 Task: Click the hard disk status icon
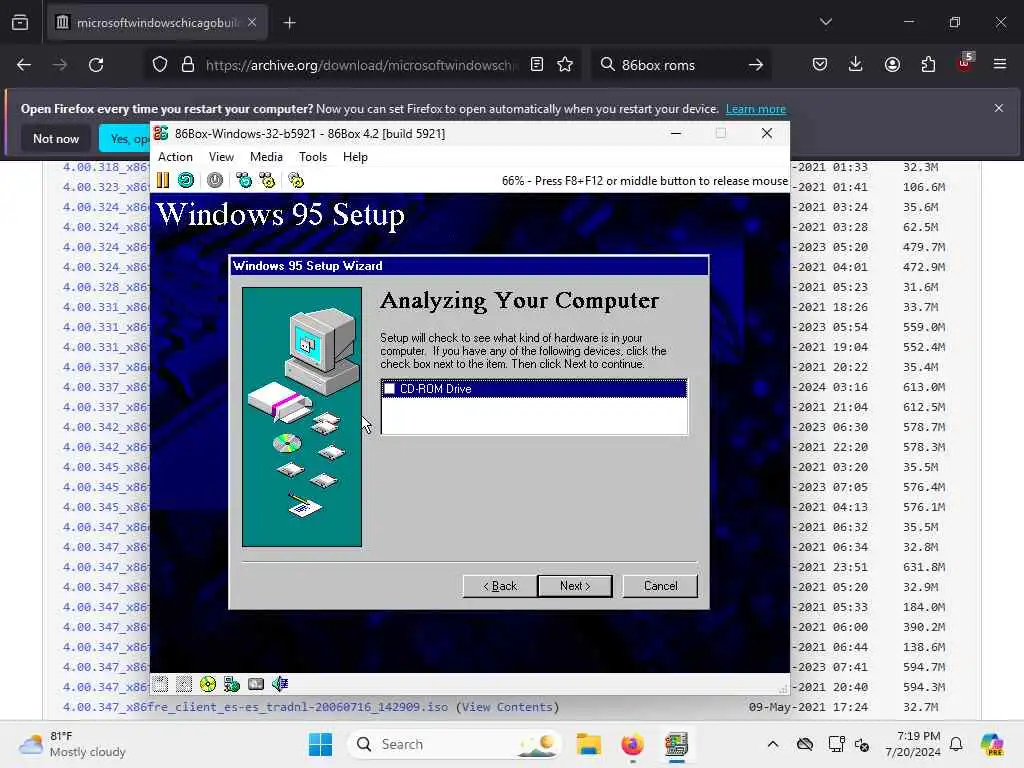coord(256,684)
